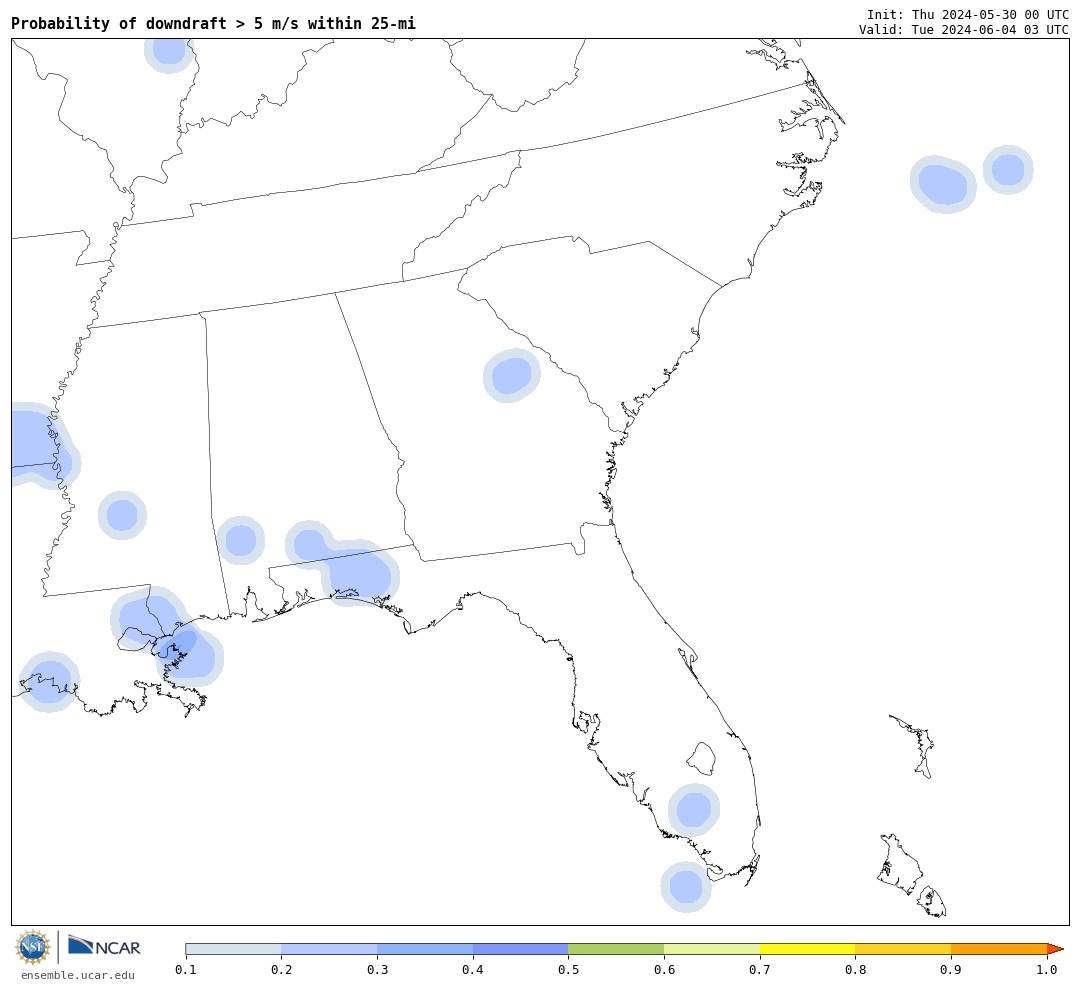Click the ensemble.ucar.edu text
Viewport: 1080px width, 988px height.
coord(78,975)
